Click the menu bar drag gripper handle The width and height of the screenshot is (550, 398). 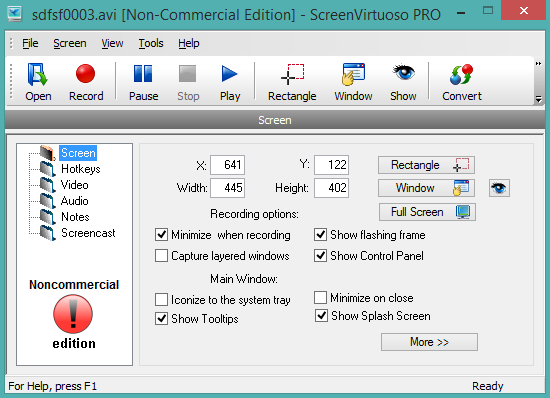click(11, 43)
